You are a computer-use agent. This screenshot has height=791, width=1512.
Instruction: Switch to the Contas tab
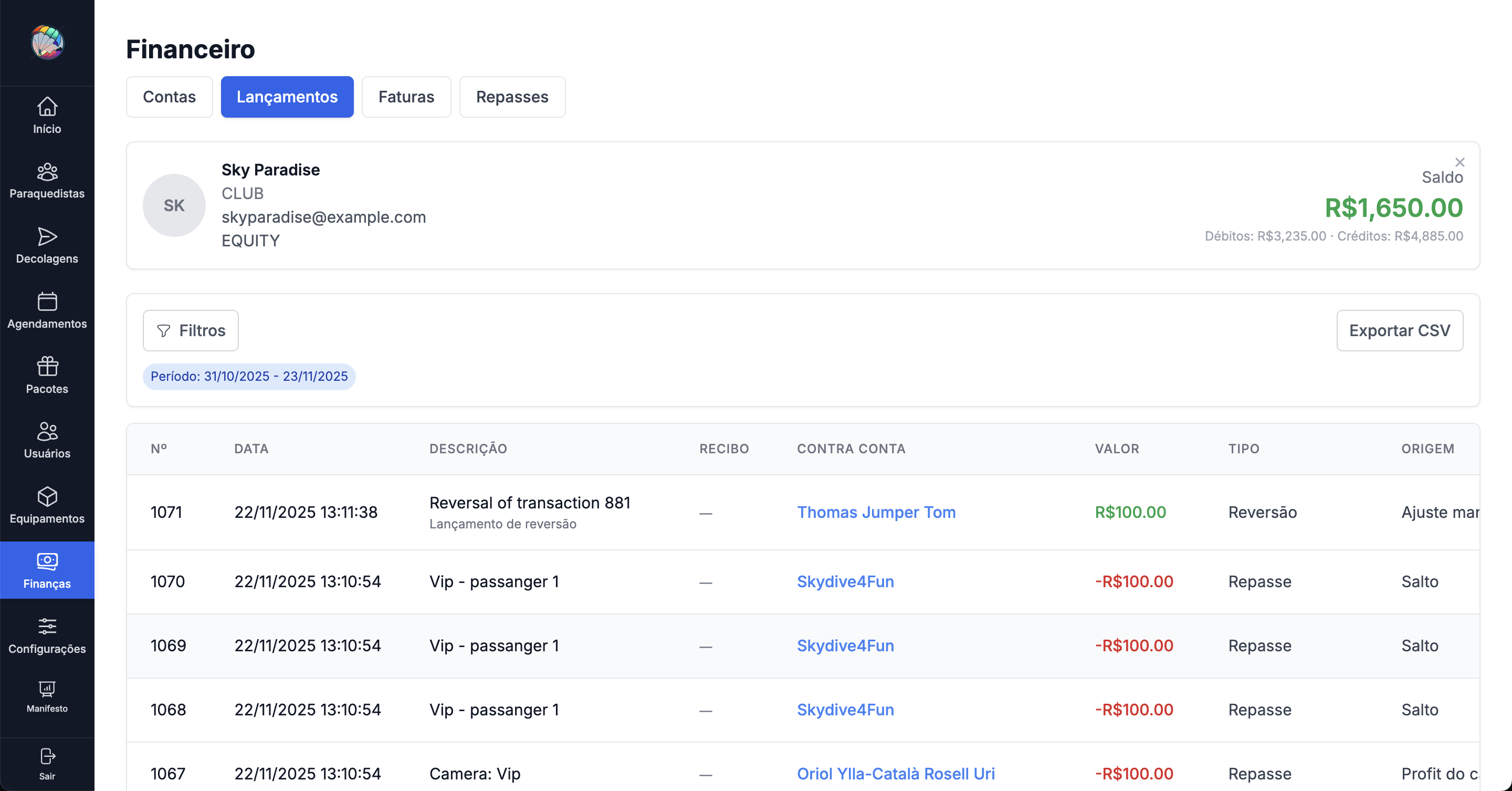tap(169, 96)
